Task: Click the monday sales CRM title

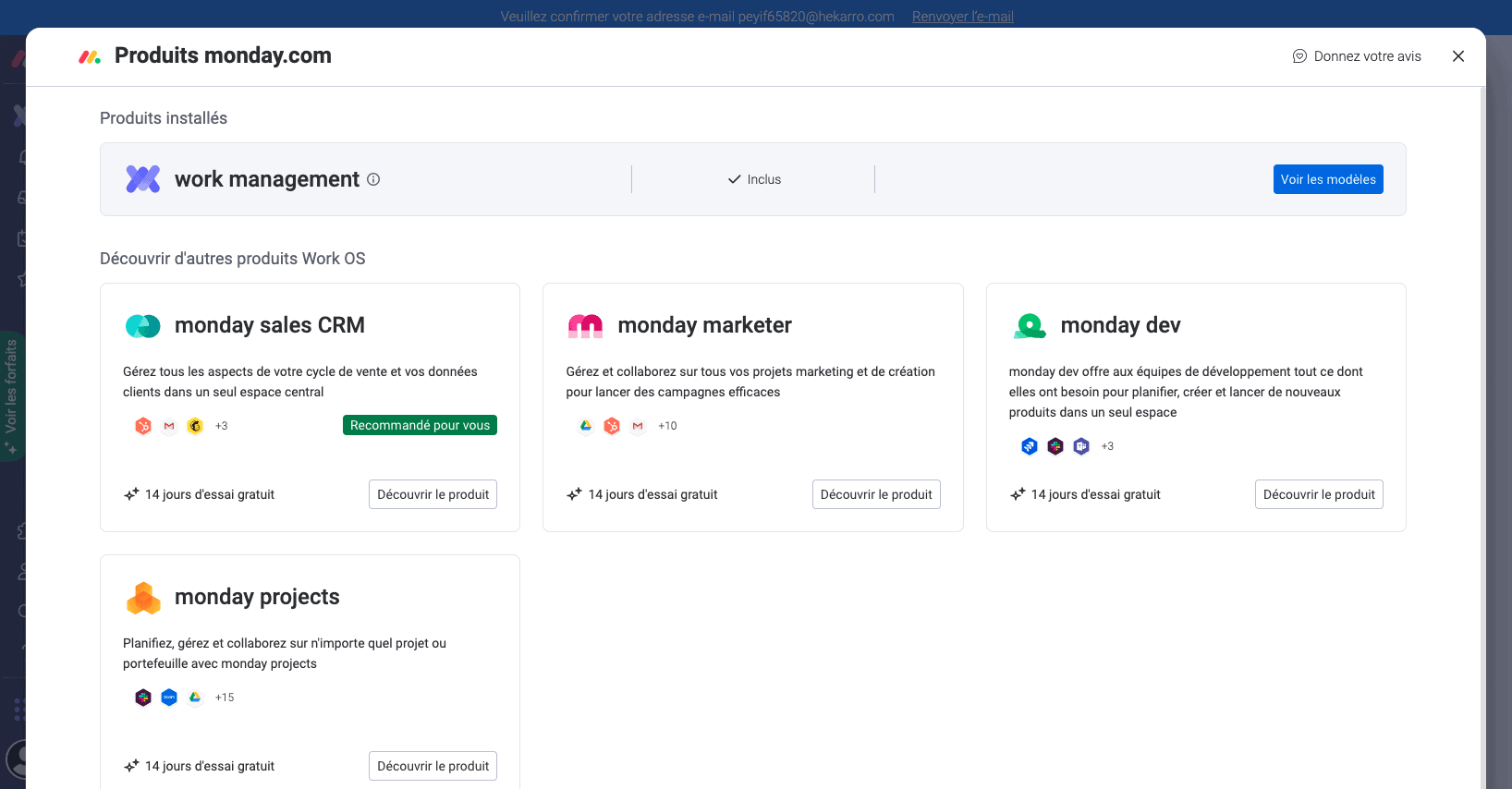Action: 270,325
